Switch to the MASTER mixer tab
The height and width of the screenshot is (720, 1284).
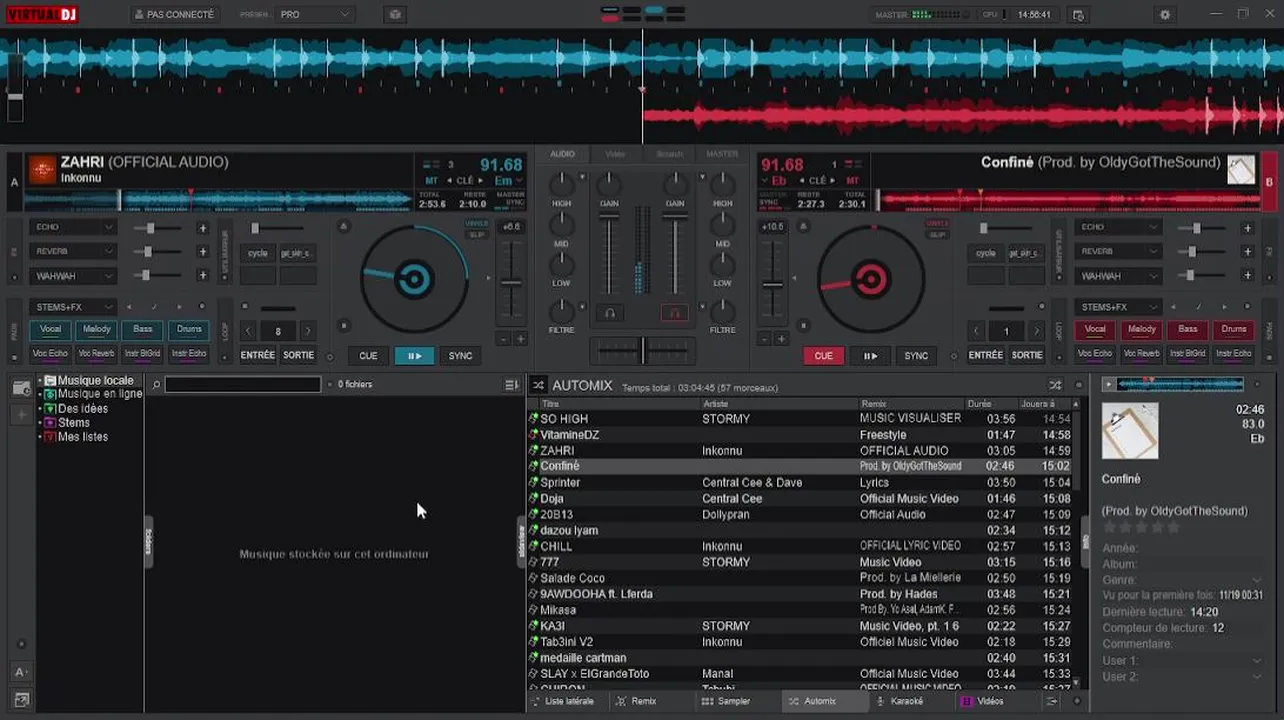tap(722, 154)
